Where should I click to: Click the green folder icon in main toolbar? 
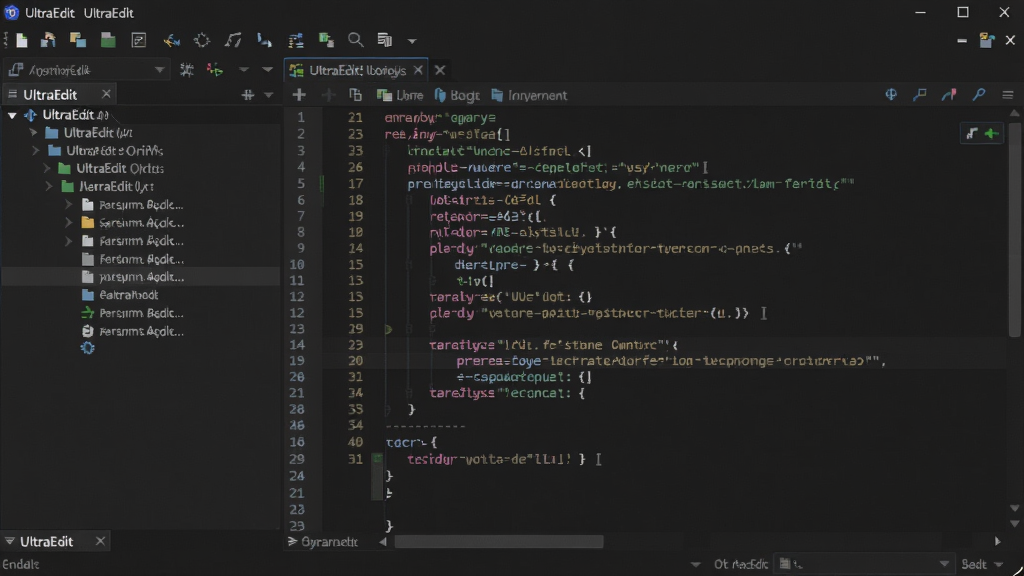point(108,40)
